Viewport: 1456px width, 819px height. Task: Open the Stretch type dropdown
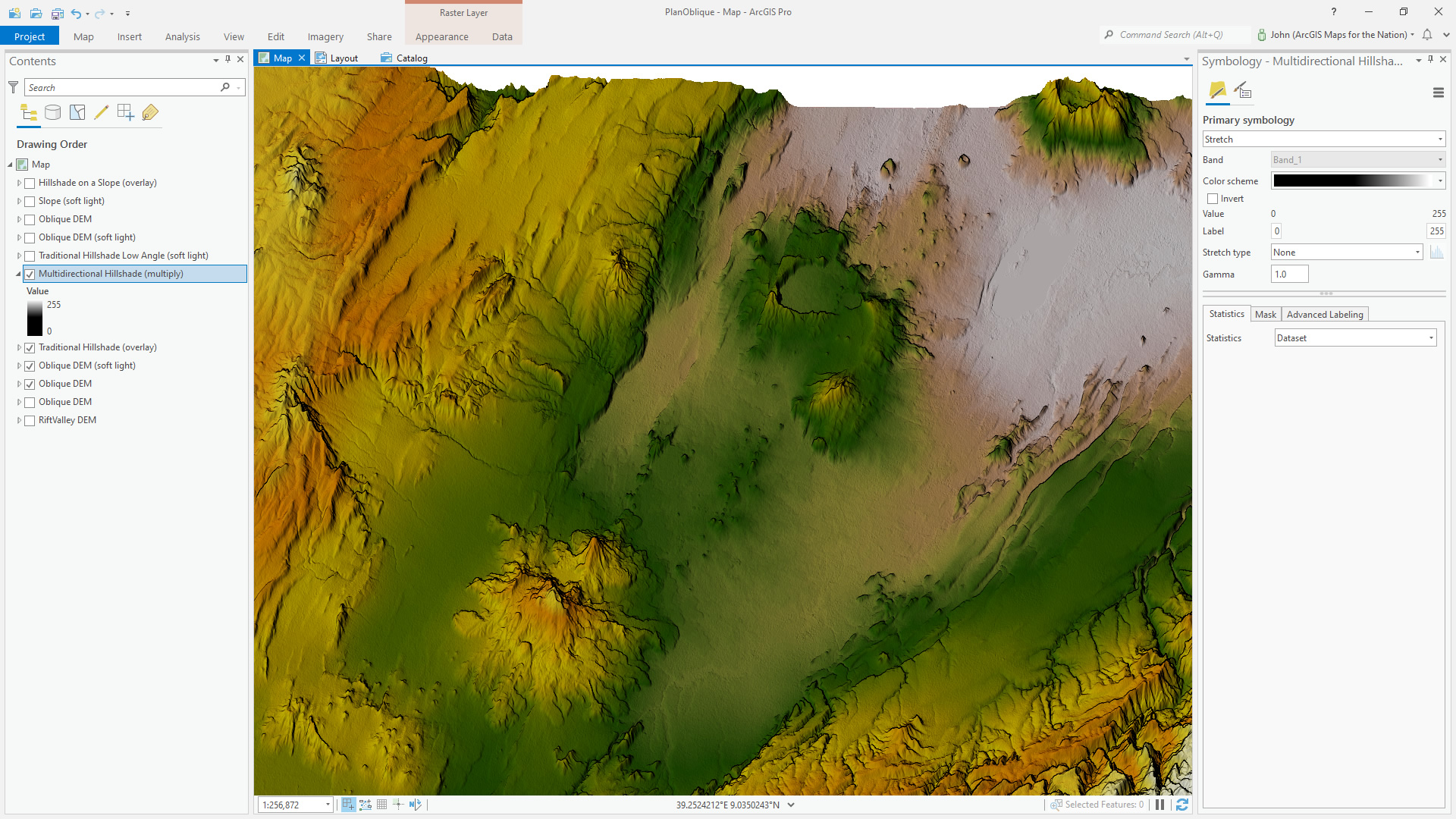point(1346,253)
